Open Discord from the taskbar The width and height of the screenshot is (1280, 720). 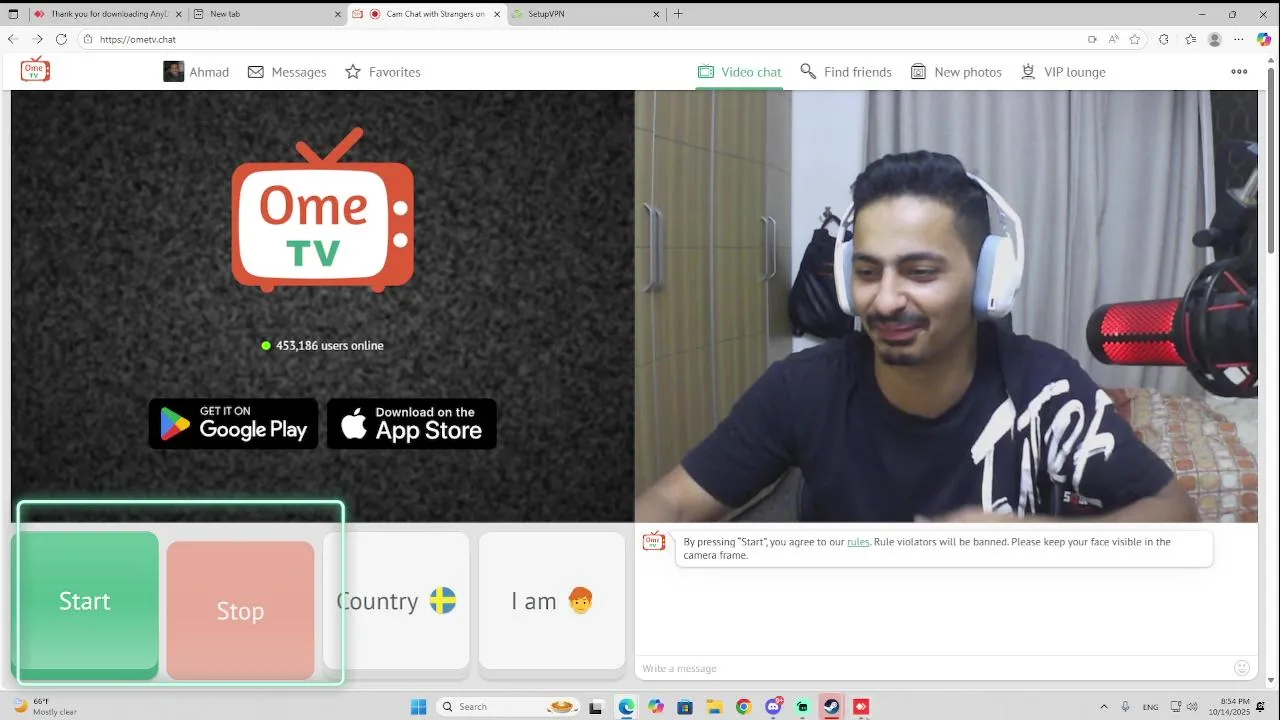coord(773,706)
